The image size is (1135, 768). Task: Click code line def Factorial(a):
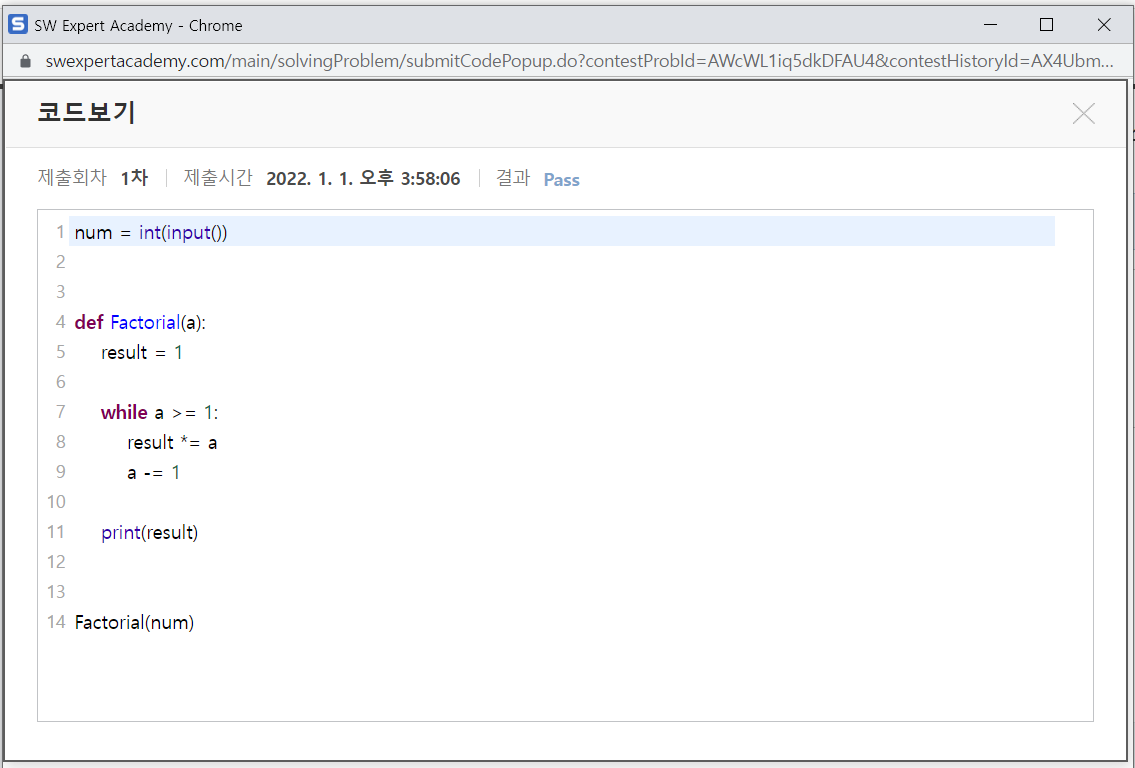(x=140, y=322)
